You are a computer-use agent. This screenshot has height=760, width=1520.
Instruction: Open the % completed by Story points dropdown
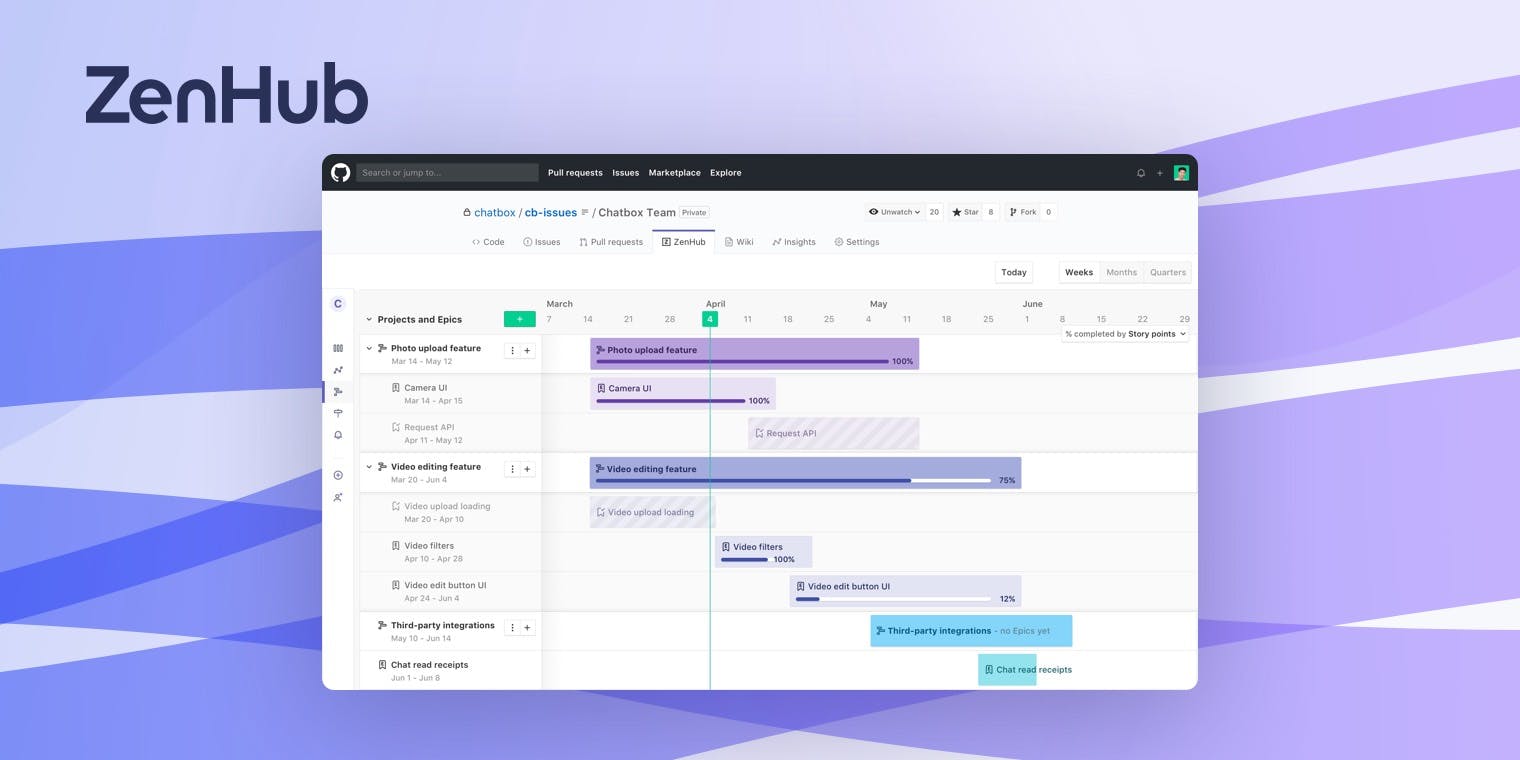tap(1125, 334)
